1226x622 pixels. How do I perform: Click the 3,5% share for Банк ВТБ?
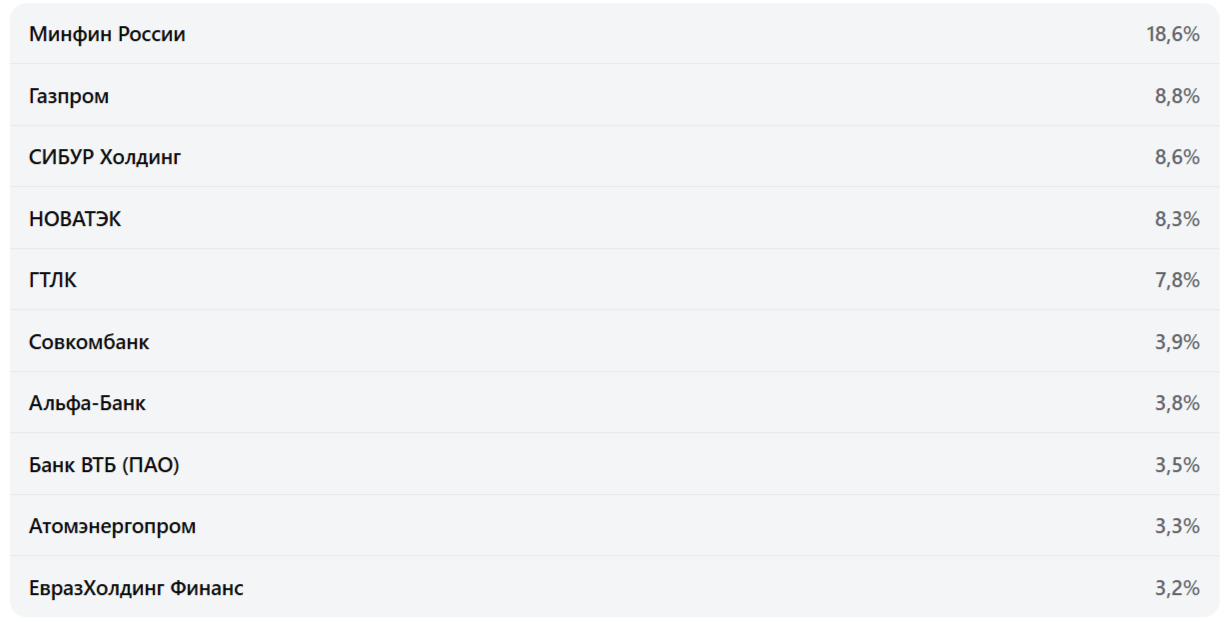click(x=1177, y=465)
